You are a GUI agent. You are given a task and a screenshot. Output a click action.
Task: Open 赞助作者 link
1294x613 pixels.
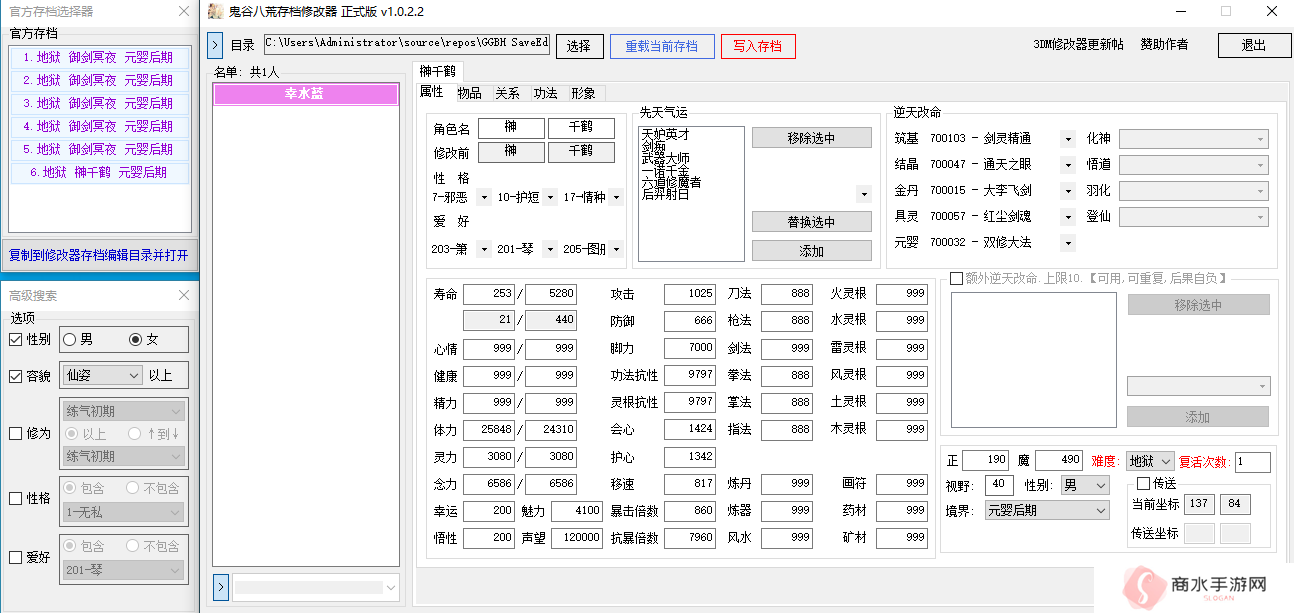click(x=1164, y=45)
